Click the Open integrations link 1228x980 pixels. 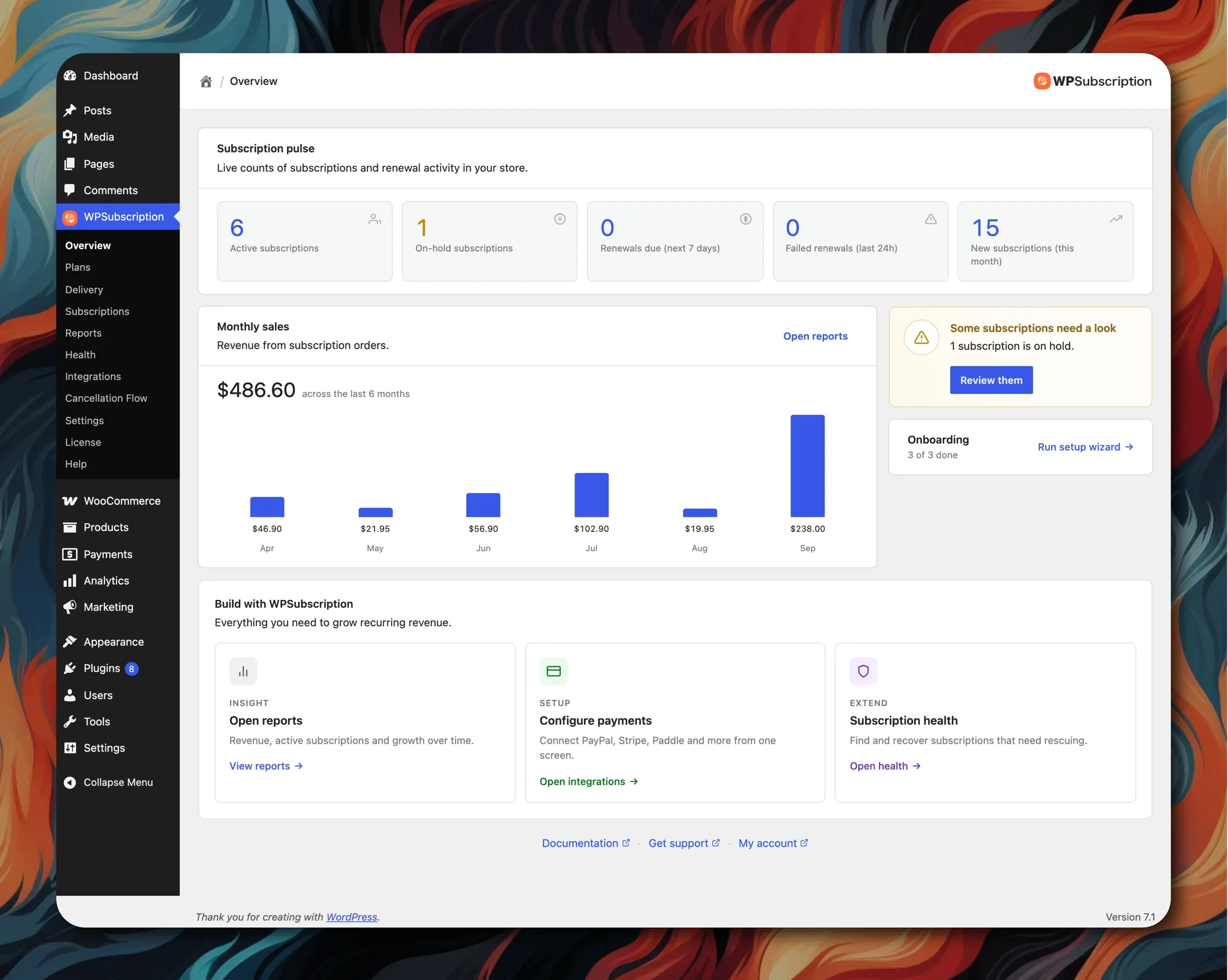pyautogui.click(x=588, y=781)
